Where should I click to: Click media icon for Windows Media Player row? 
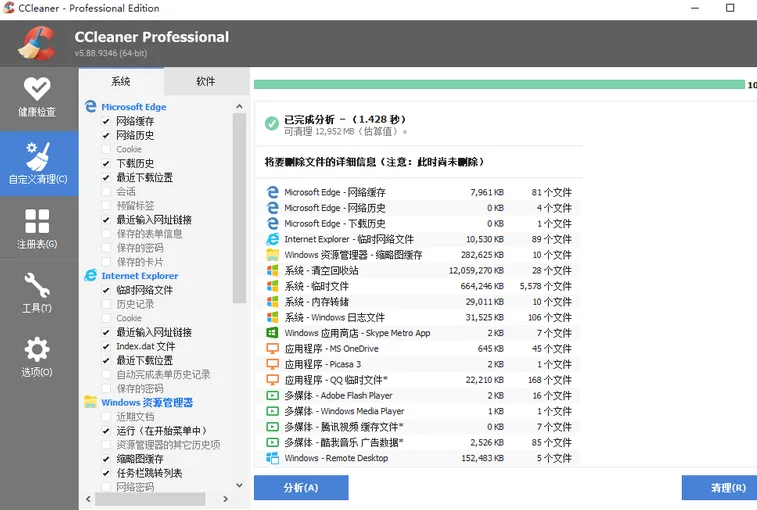pyautogui.click(x=272, y=411)
